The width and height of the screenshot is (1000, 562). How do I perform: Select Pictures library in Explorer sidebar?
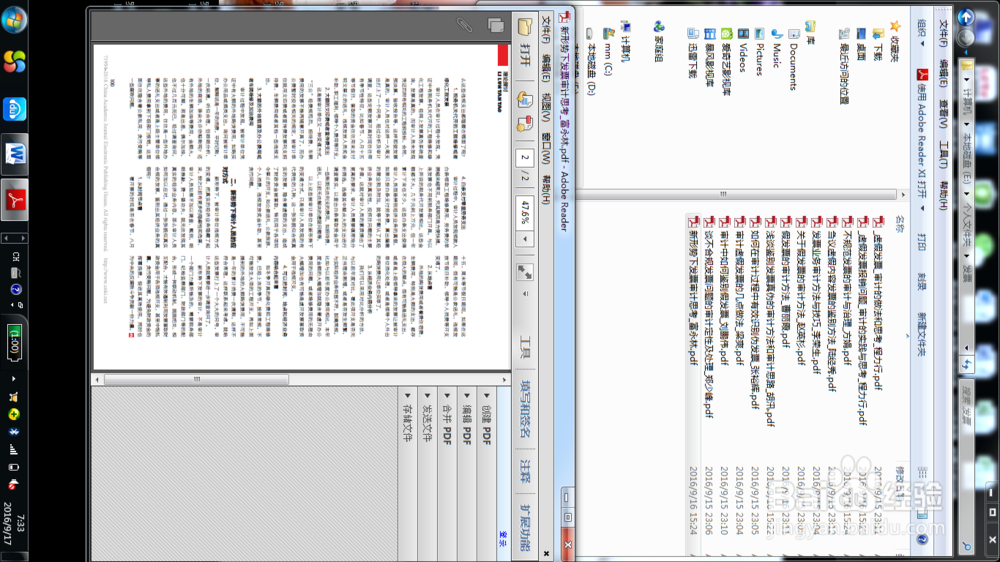[760, 54]
